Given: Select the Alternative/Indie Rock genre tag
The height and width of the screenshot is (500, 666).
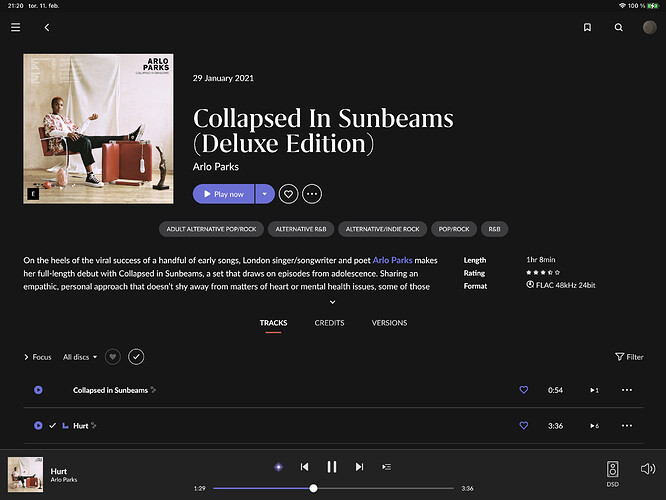Looking at the screenshot, I should pyautogui.click(x=382, y=229).
